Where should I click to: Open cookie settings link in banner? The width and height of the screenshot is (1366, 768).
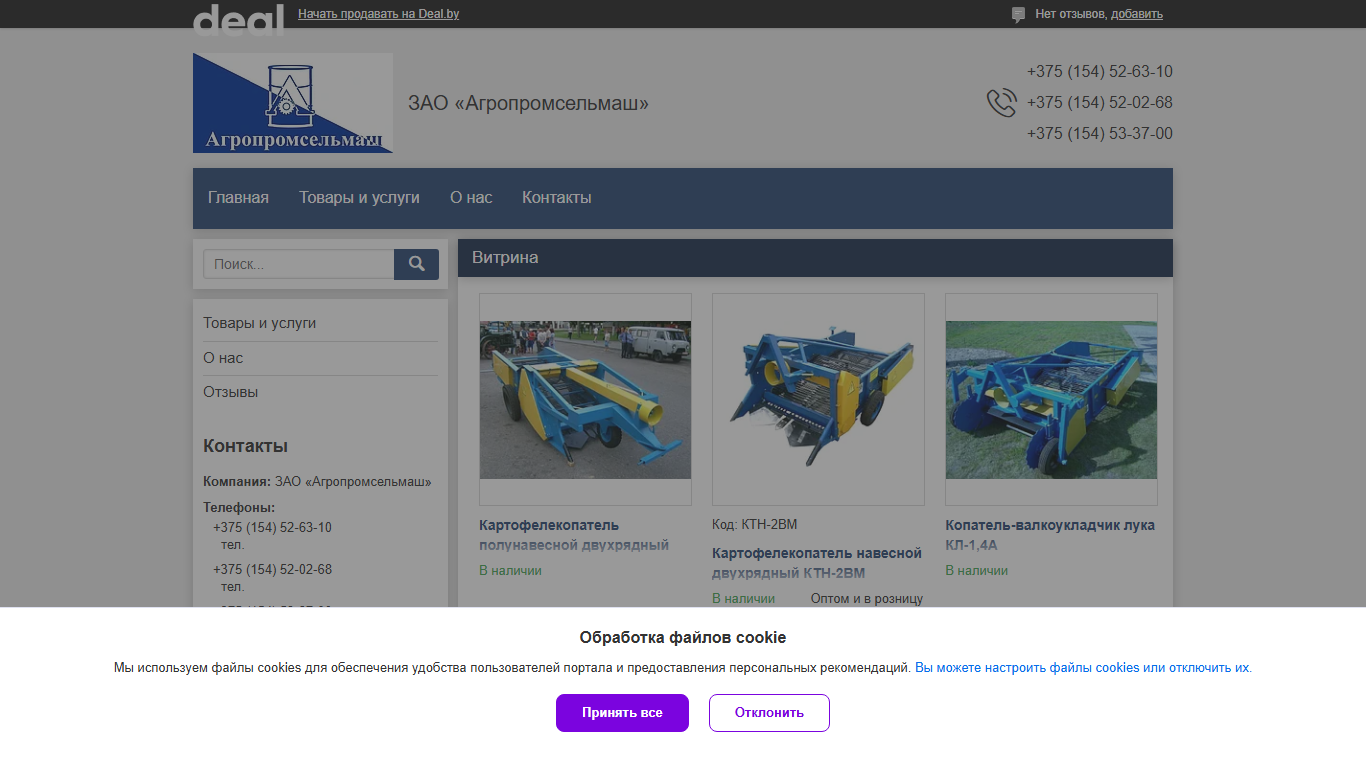coord(1083,668)
